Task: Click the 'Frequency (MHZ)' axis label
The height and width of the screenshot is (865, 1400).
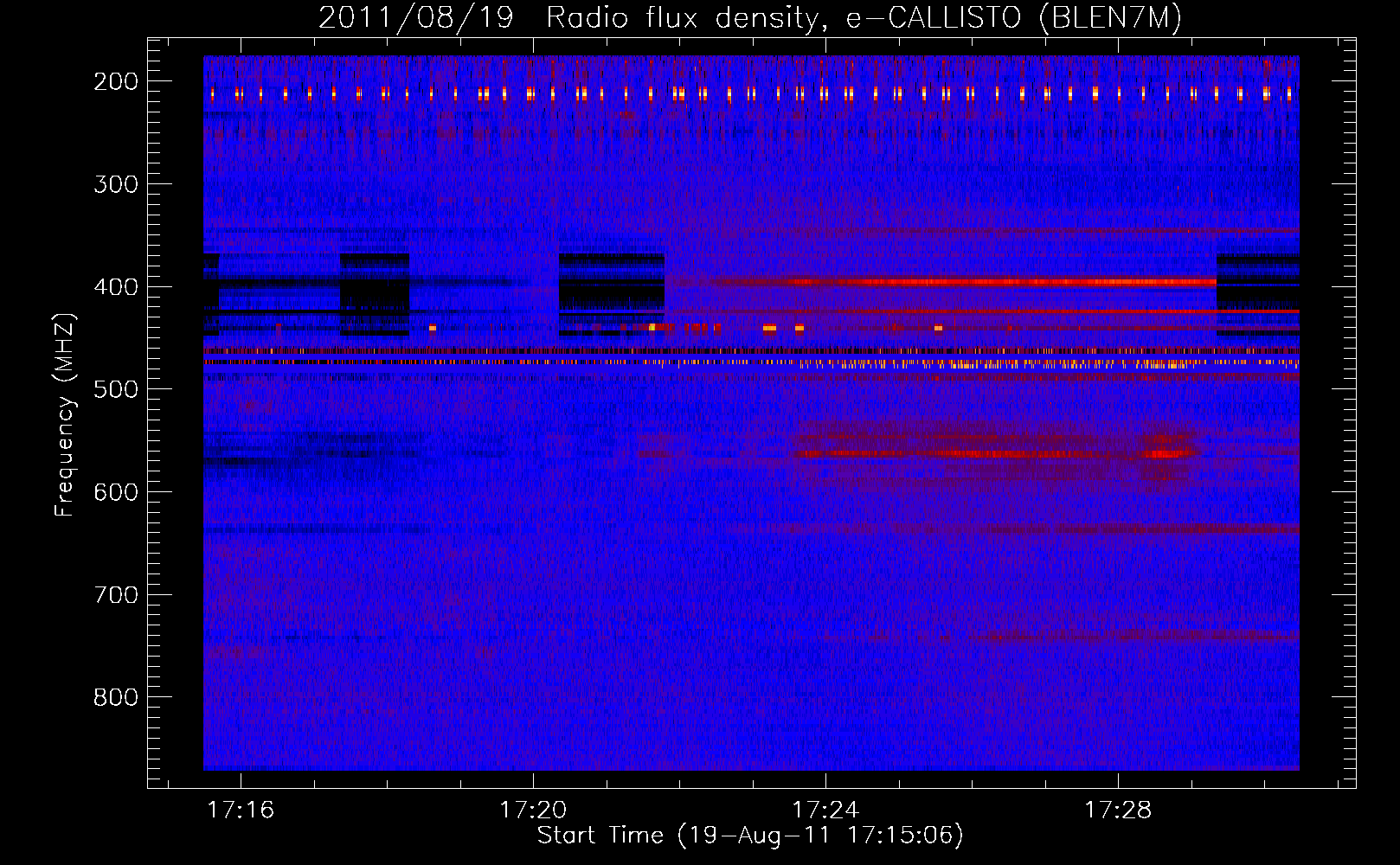Action: coord(65,414)
